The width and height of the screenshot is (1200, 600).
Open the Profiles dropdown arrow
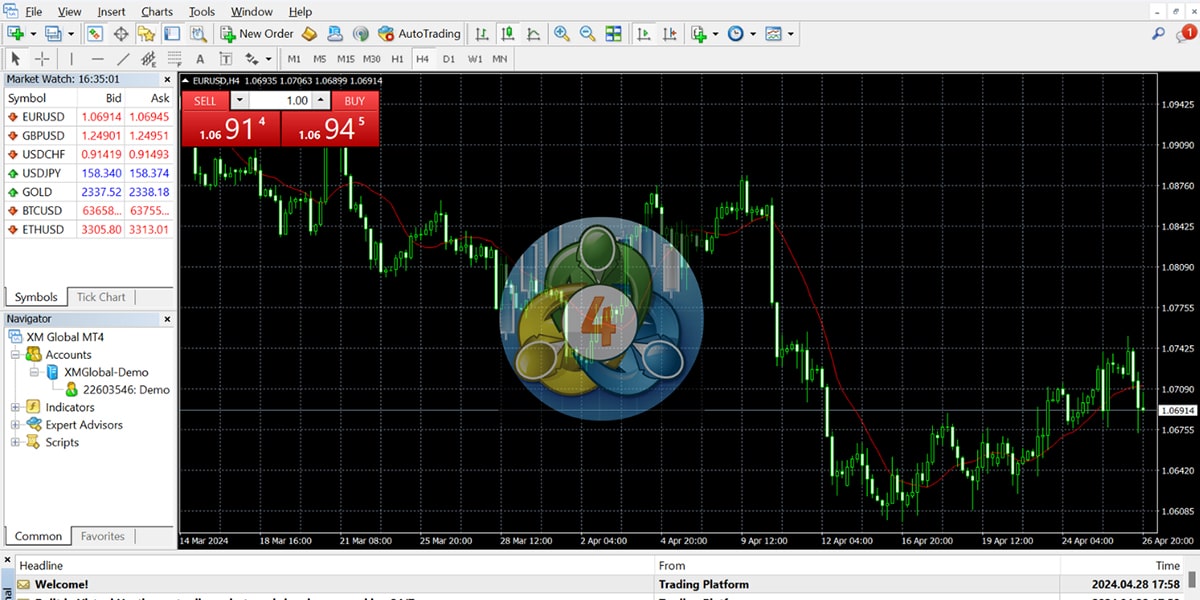click(69, 33)
